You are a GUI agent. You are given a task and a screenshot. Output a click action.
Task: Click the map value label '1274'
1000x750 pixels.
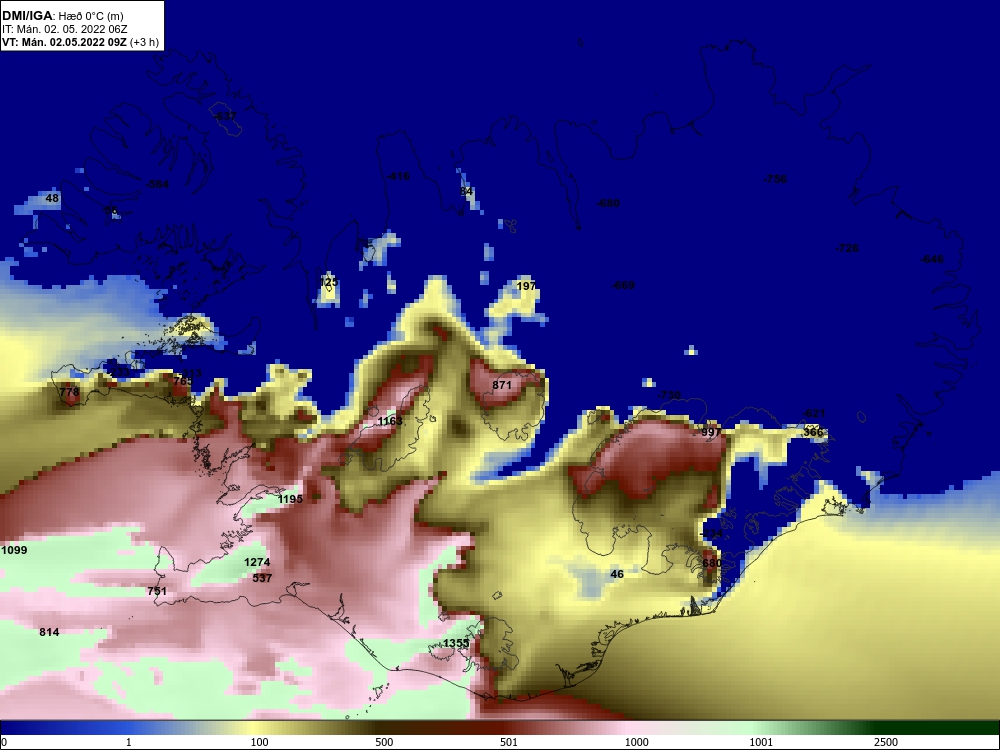coord(257,562)
